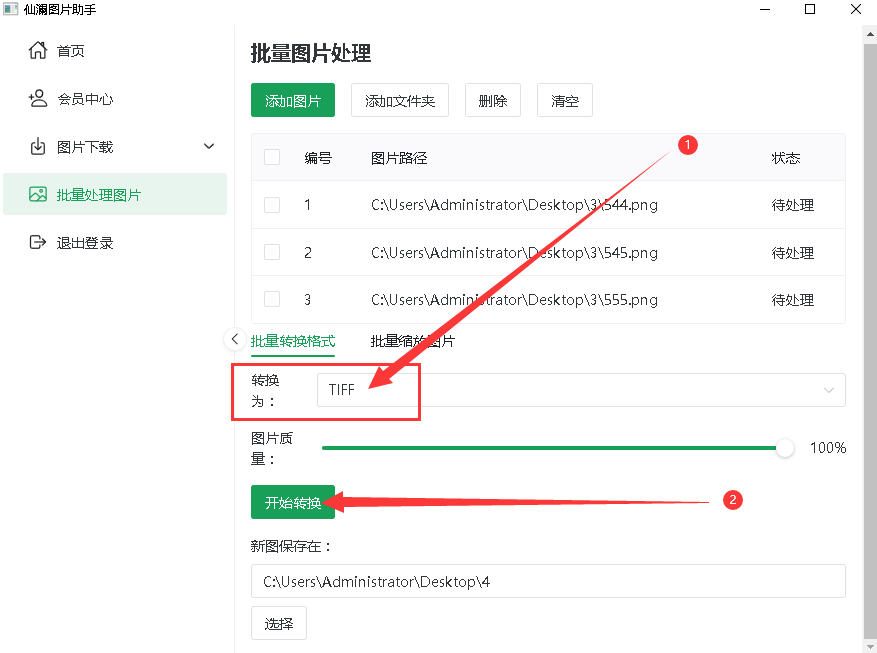Screen dimensions: 877x653
Task: Click the 删除 button
Action: tap(493, 100)
